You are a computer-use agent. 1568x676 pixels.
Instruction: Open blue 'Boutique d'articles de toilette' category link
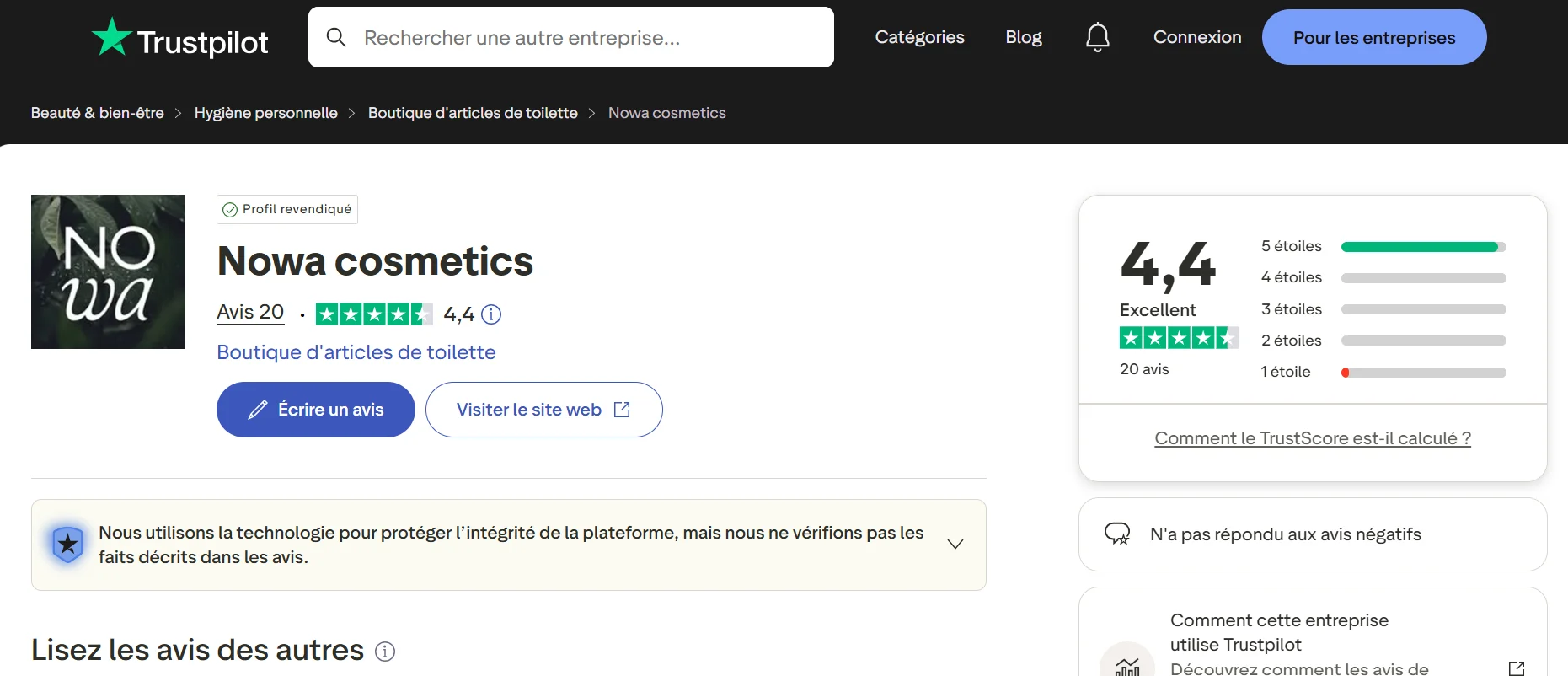point(356,352)
